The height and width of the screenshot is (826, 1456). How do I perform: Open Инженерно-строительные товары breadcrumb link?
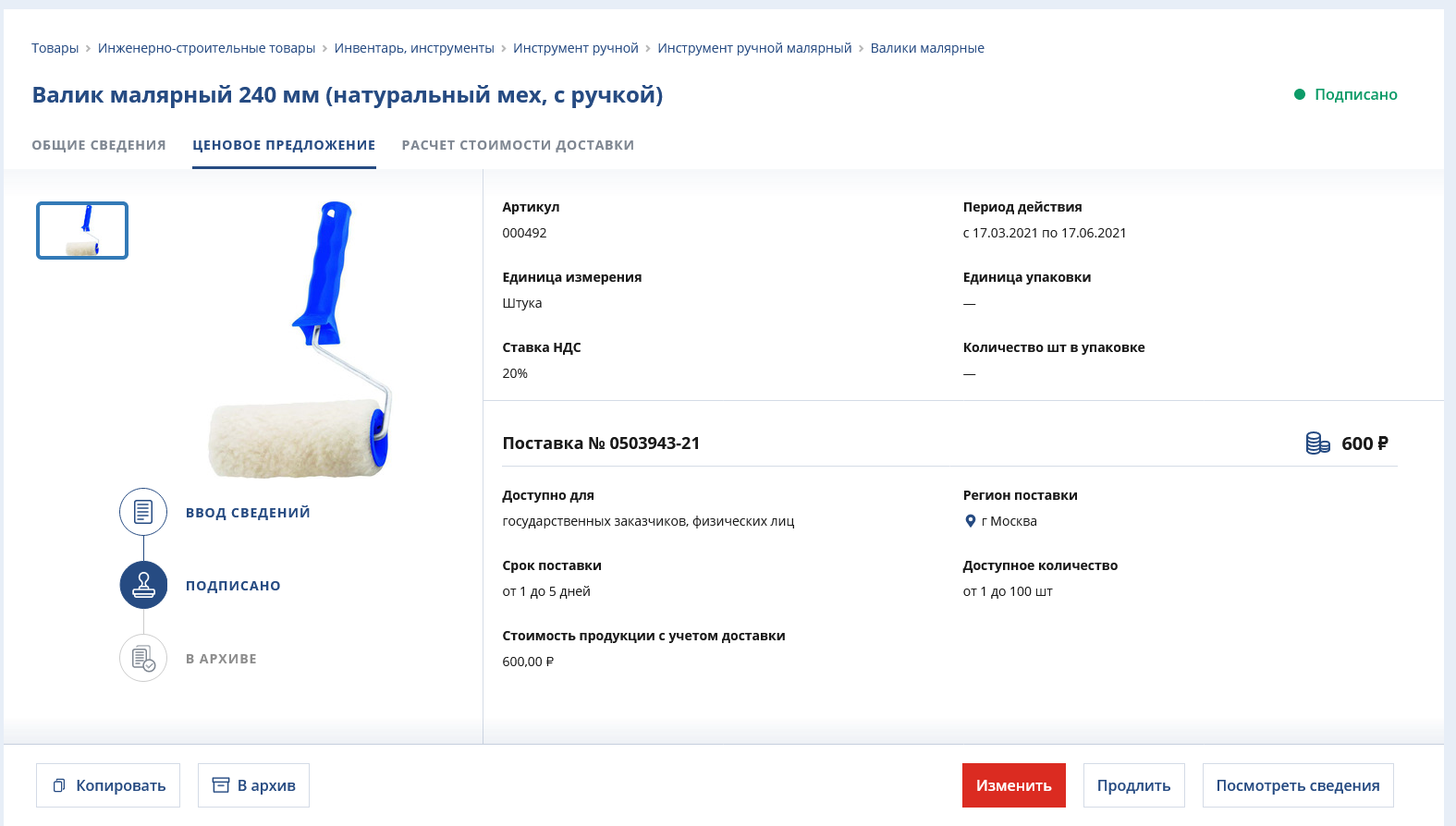[207, 48]
